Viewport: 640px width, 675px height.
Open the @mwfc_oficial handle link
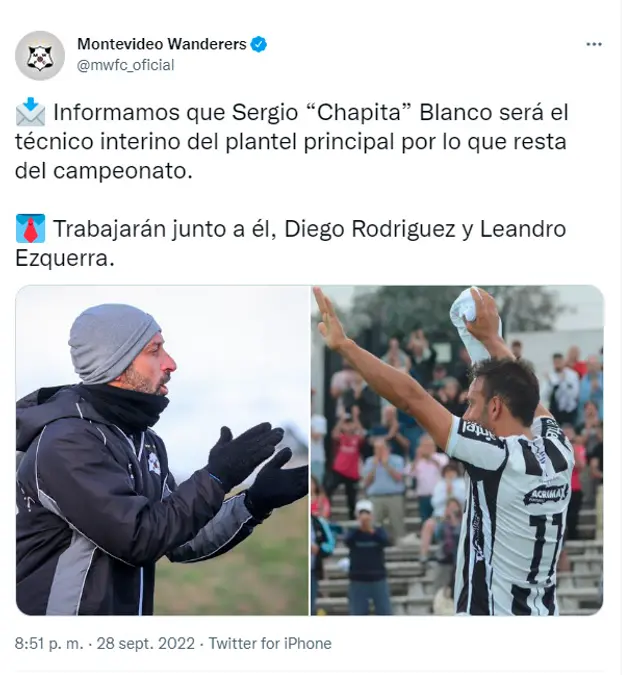pyautogui.click(x=125, y=65)
